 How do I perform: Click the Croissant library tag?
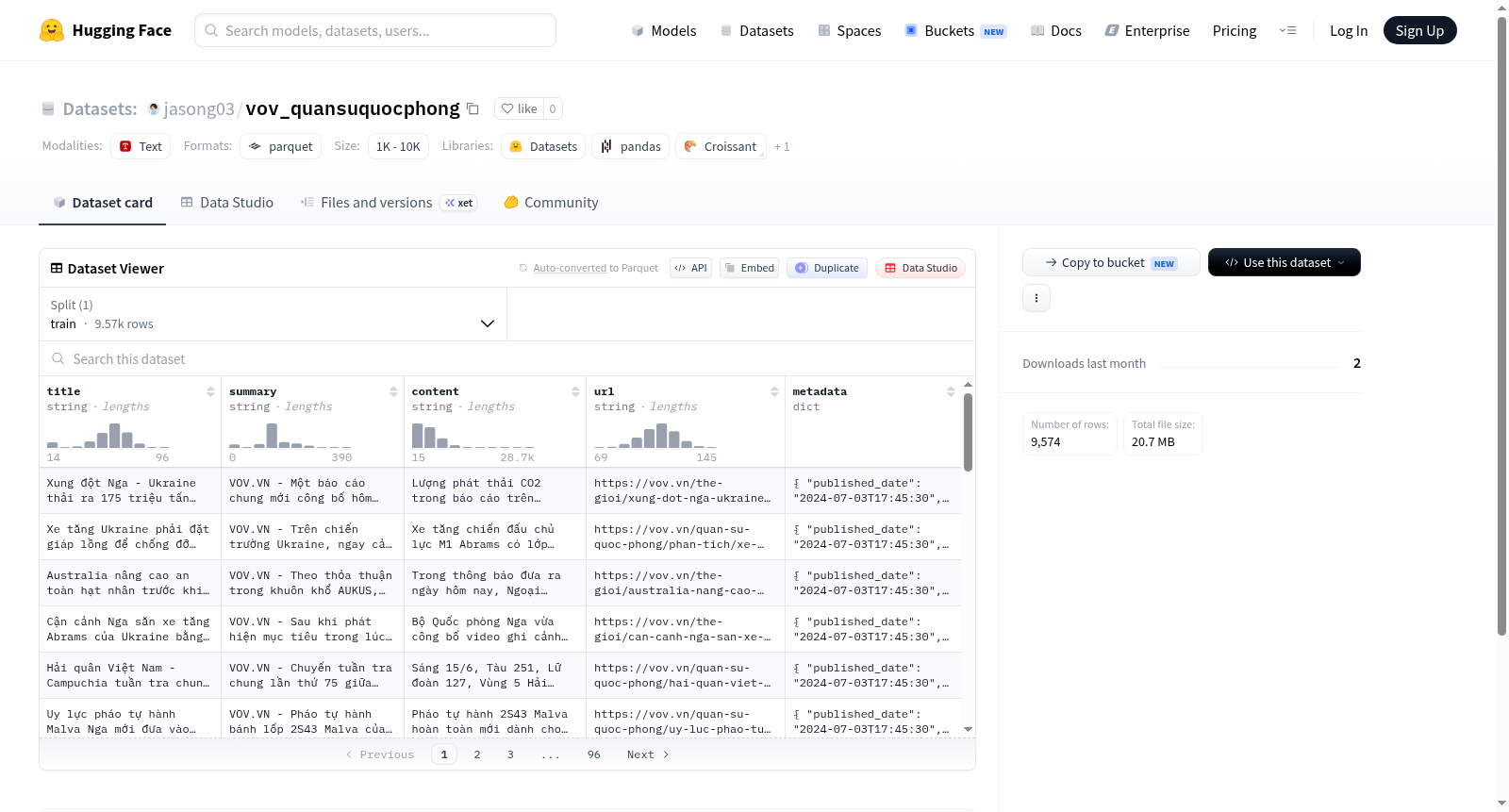coord(721,146)
